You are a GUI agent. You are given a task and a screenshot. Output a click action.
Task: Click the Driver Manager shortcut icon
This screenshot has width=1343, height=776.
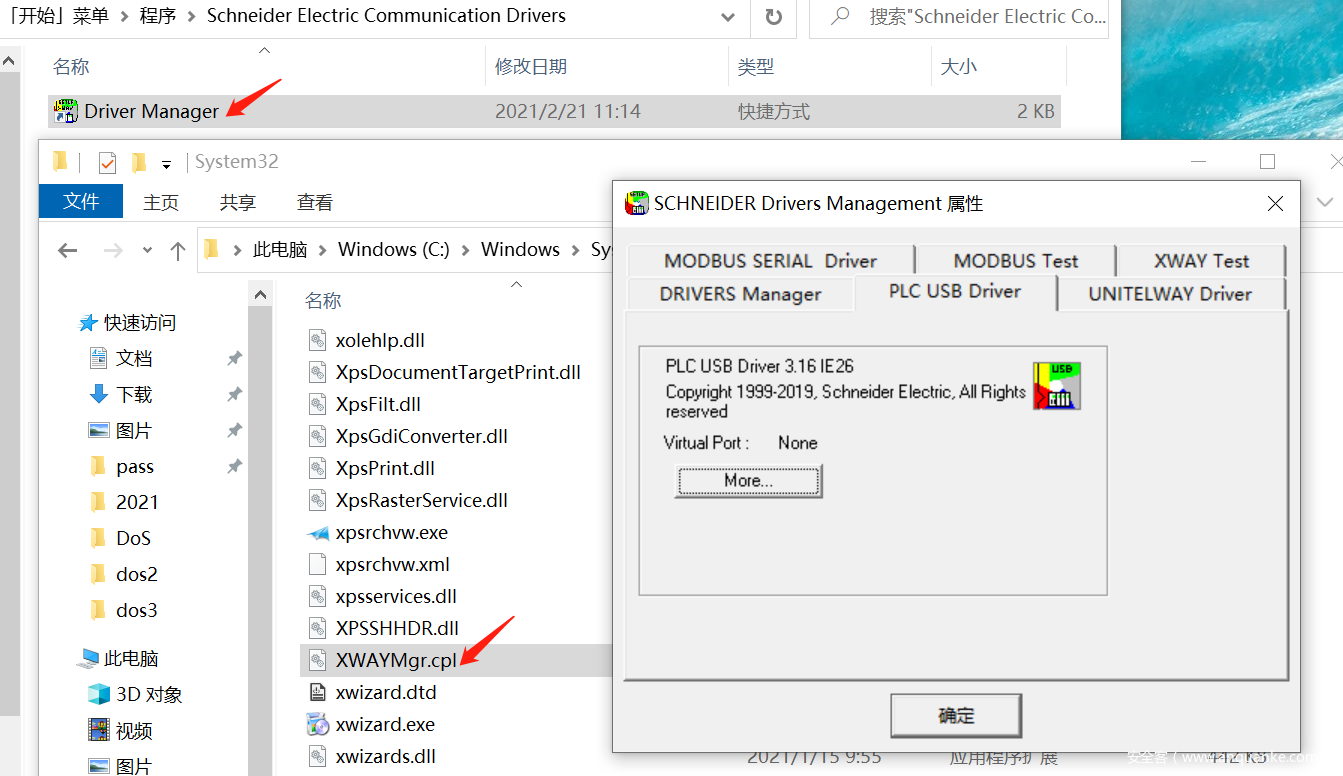click(66, 111)
